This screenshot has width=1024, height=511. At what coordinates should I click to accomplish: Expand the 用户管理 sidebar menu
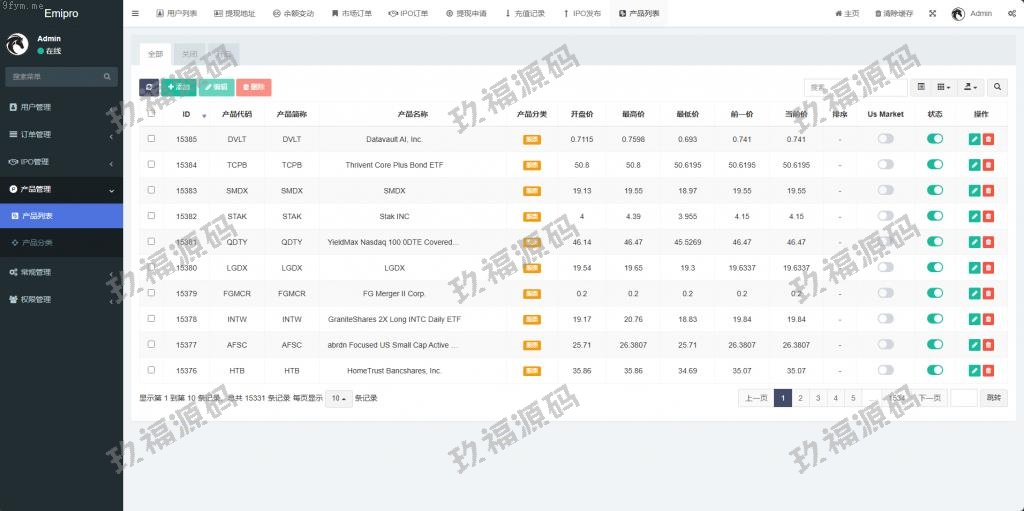(x=61, y=107)
